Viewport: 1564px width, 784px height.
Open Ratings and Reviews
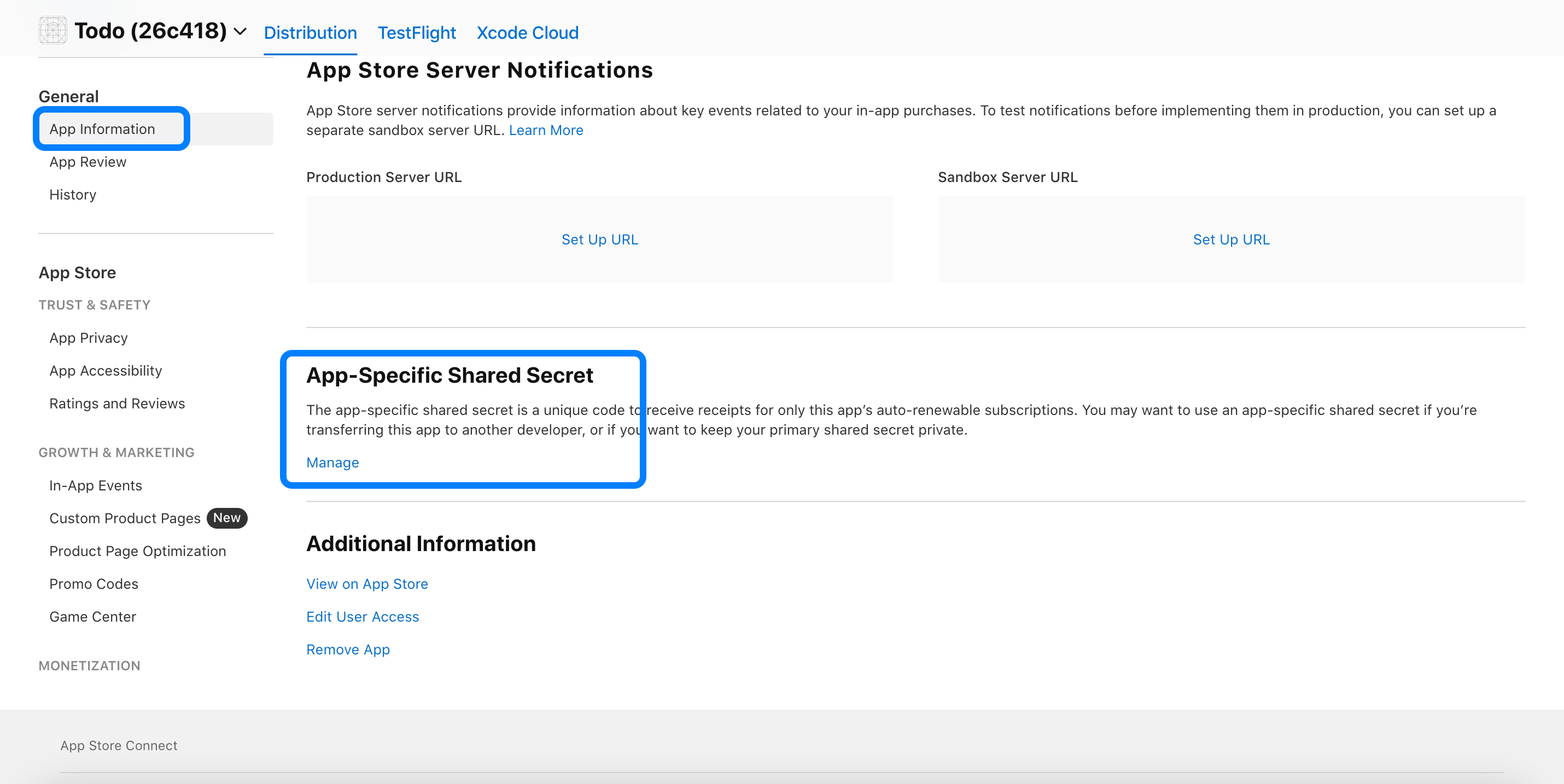tap(116, 403)
